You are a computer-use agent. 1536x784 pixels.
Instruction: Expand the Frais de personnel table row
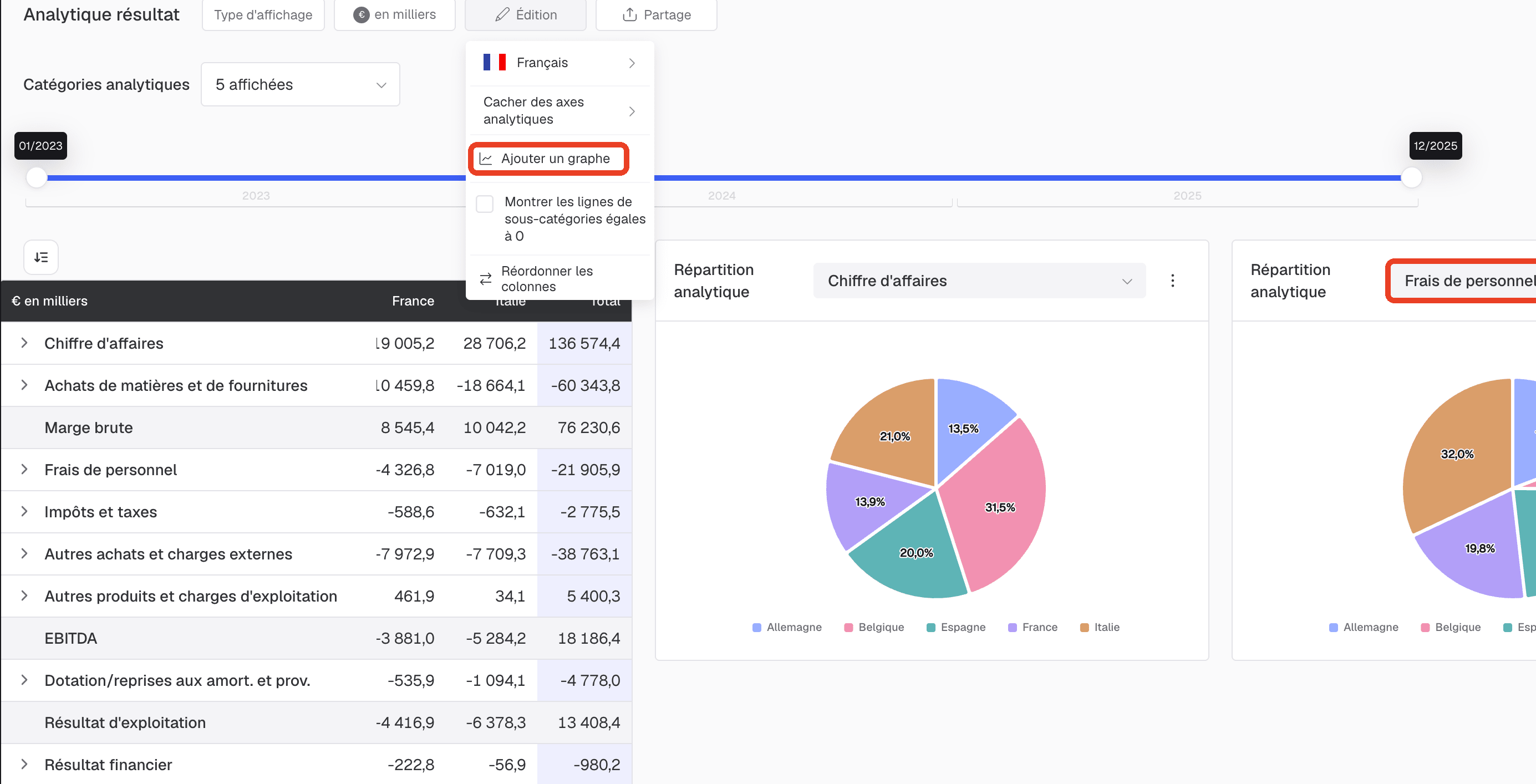click(x=24, y=469)
